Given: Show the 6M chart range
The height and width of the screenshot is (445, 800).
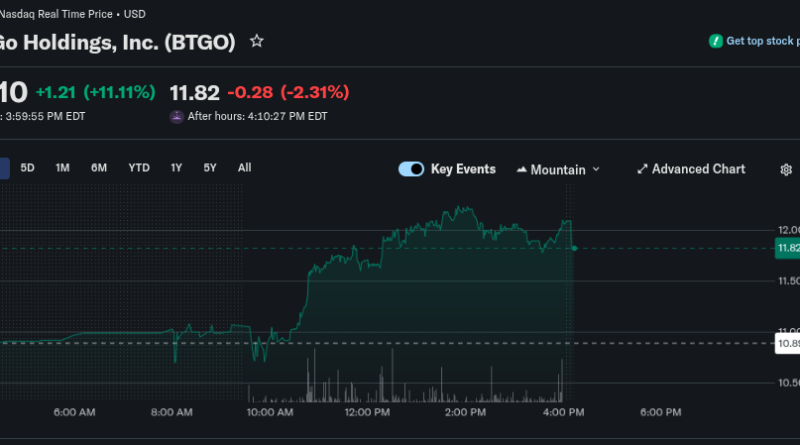Looking at the screenshot, I should tap(99, 168).
